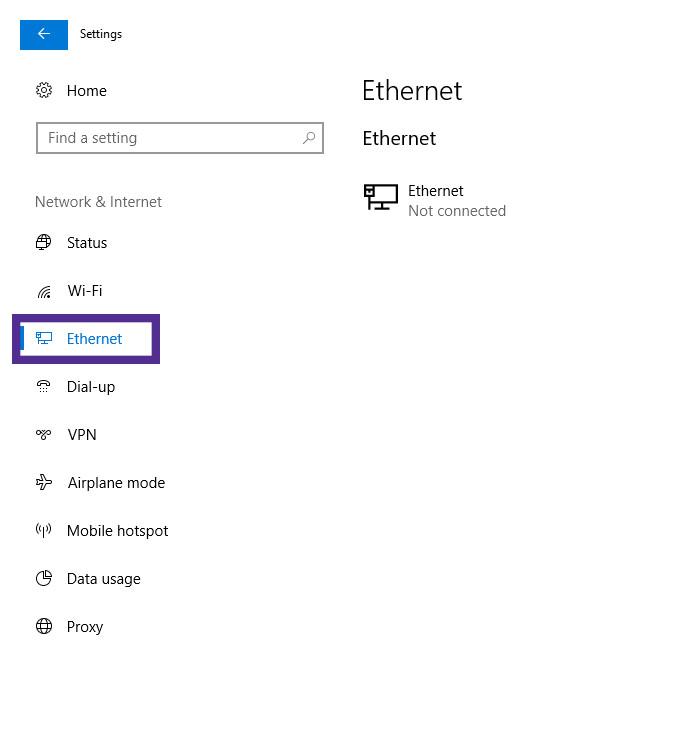The width and height of the screenshot is (677, 744).
Task: Click the search magnifier icon
Action: pyautogui.click(x=309, y=138)
